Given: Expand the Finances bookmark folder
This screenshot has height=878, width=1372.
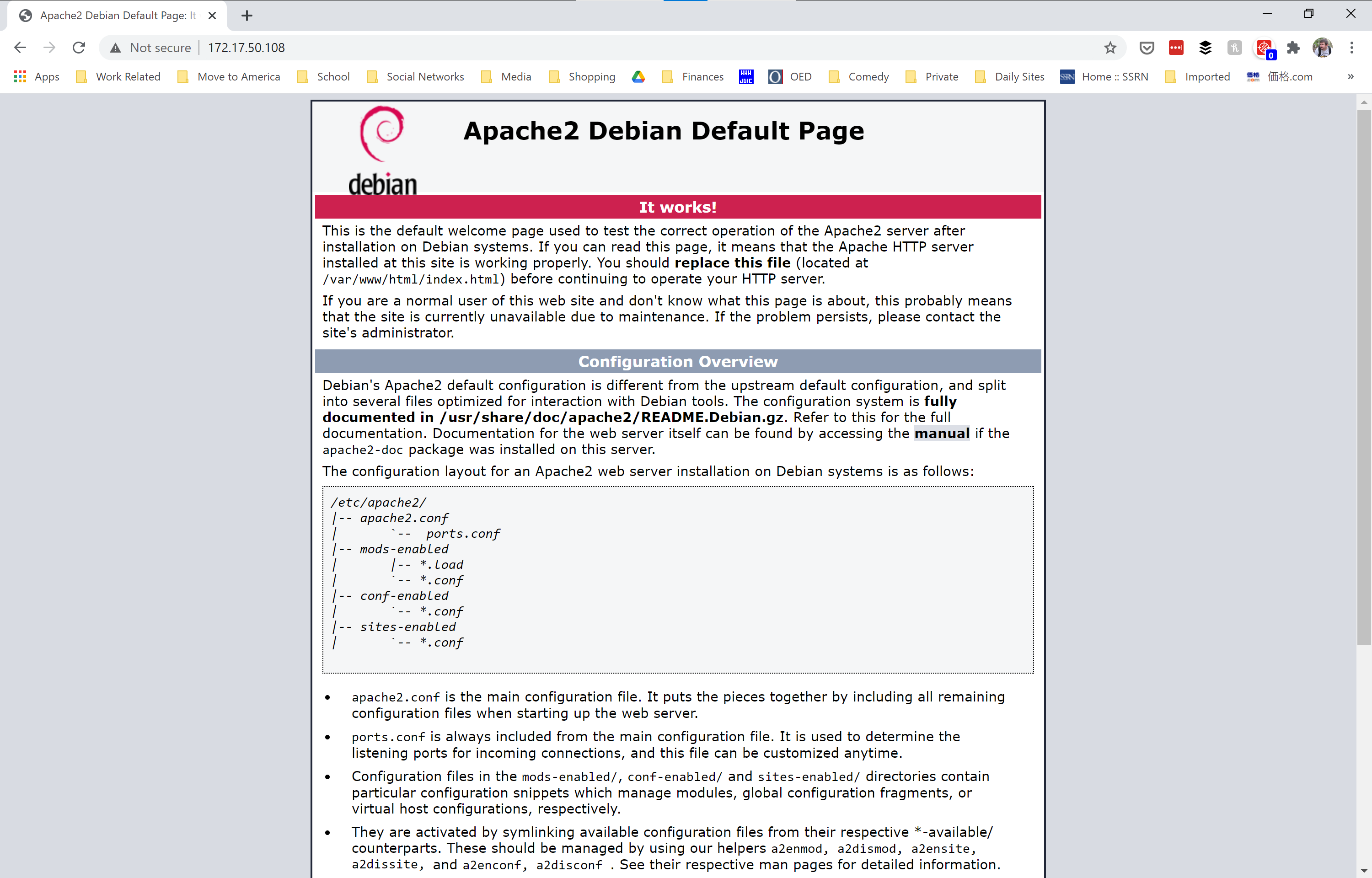Looking at the screenshot, I should [693, 76].
